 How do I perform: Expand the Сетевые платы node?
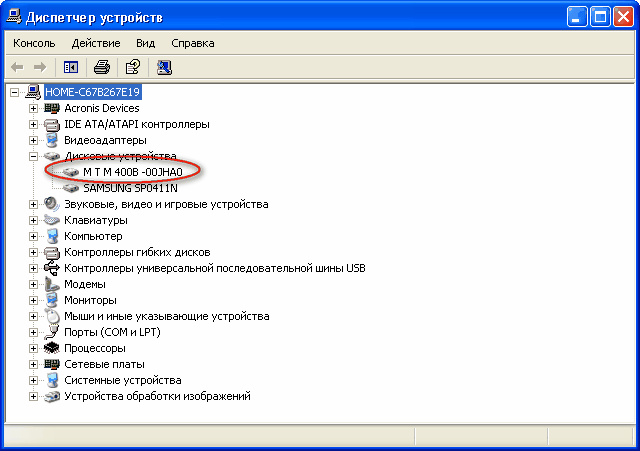pyautogui.click(x=33, y=364)
